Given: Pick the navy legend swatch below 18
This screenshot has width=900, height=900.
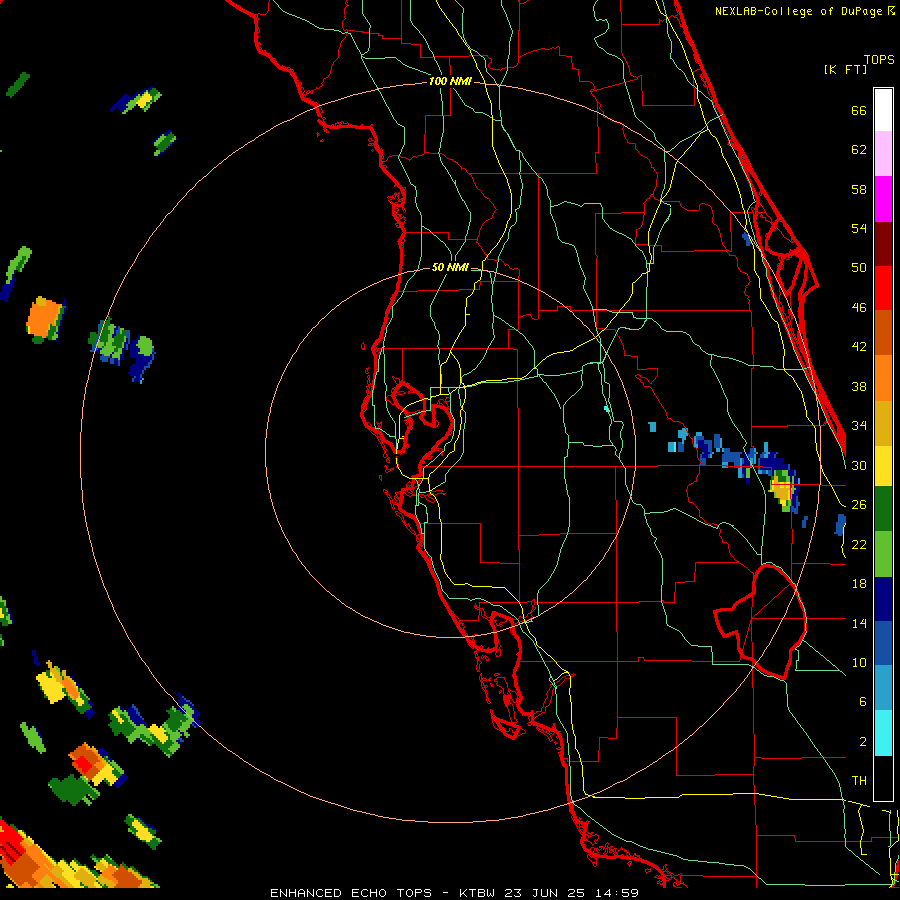Looking at the screenshot, I should (883, 599).
